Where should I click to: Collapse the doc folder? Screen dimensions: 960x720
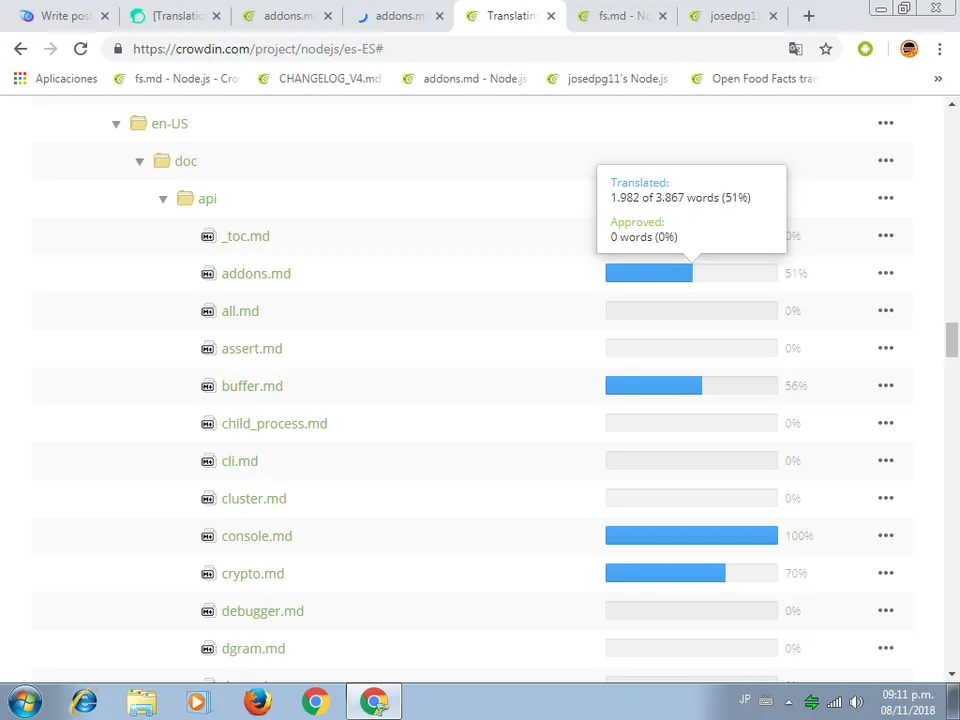[140, 162]
